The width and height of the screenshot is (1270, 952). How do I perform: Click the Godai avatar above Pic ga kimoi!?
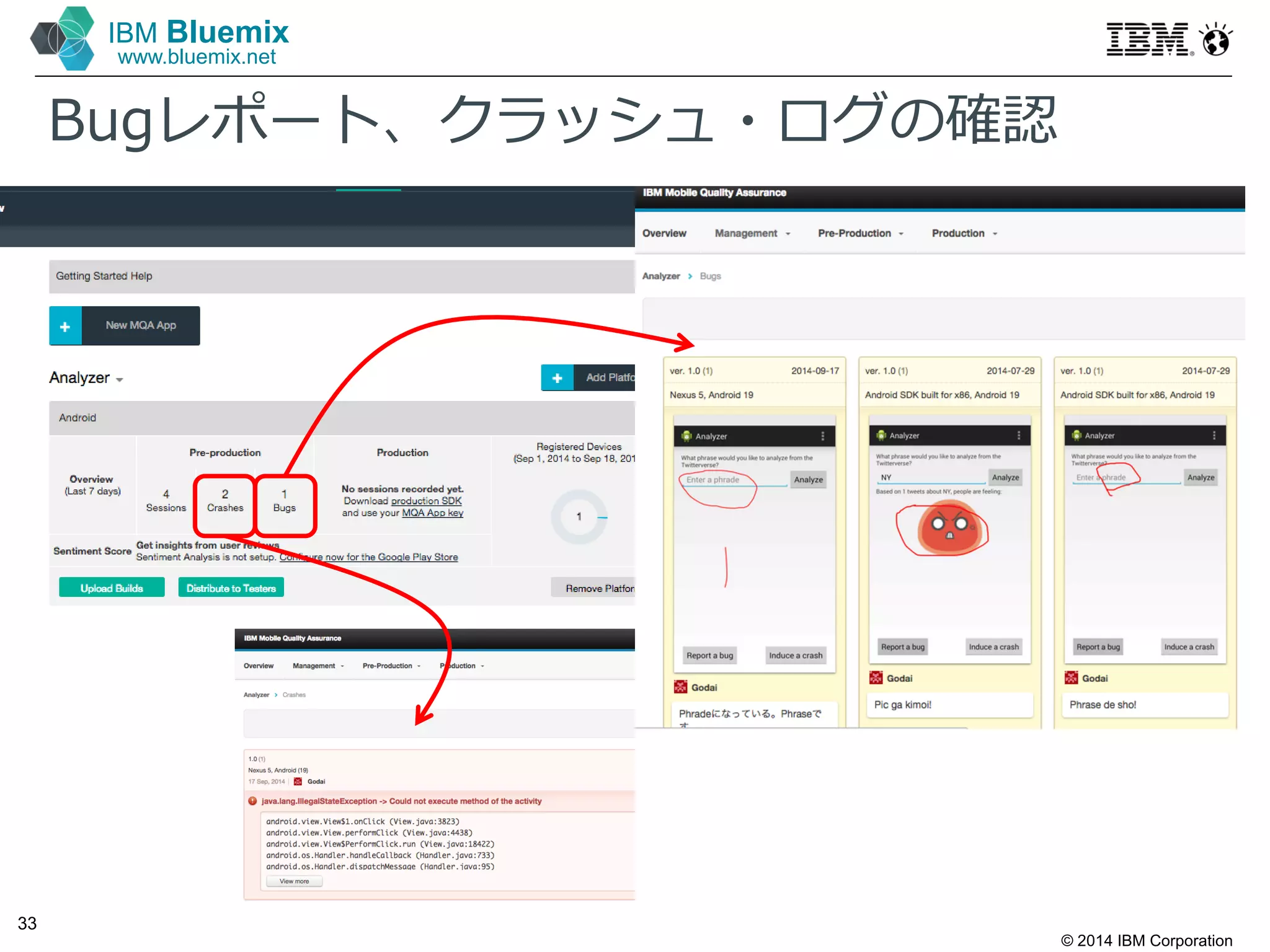coord(876,677)
